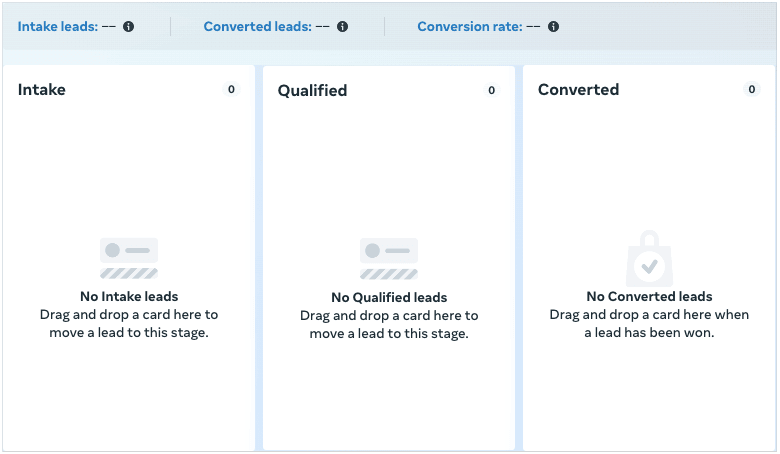Click the Qualified column heading
Image resolution: width=780 pixels, height=454 pixels.
312,91
